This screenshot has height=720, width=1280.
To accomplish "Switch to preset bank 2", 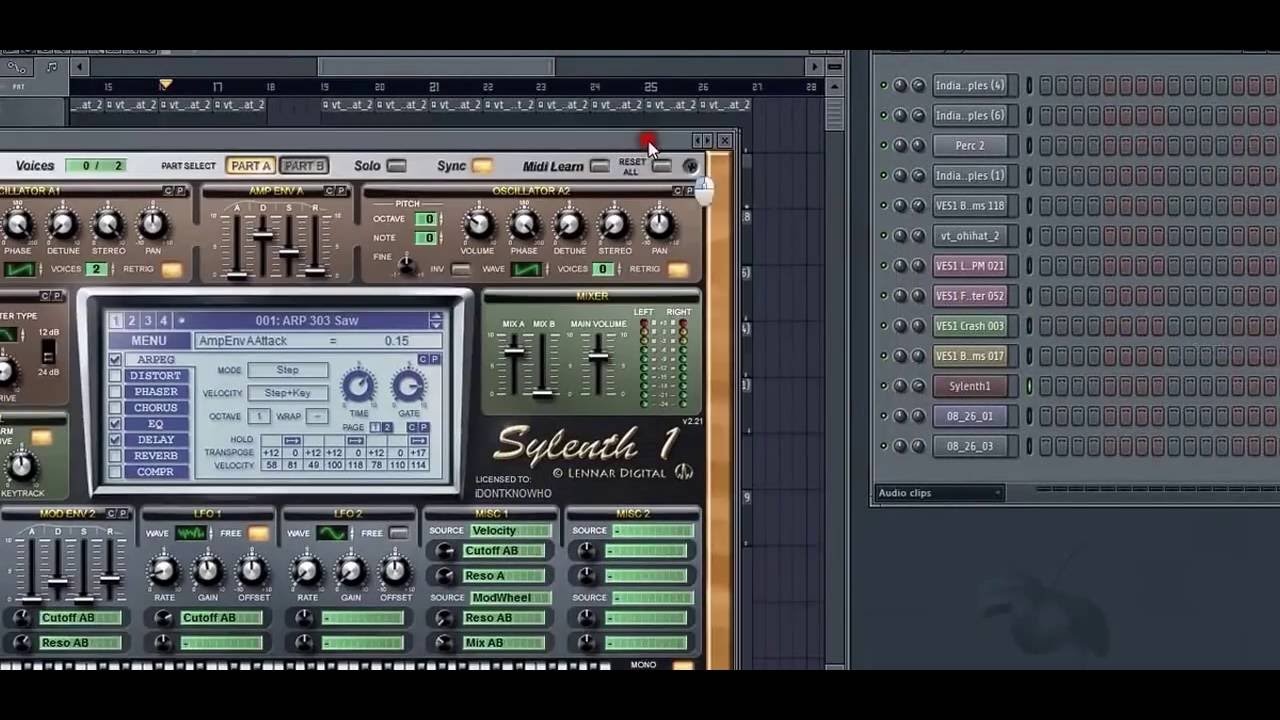I will coord(131,321).
